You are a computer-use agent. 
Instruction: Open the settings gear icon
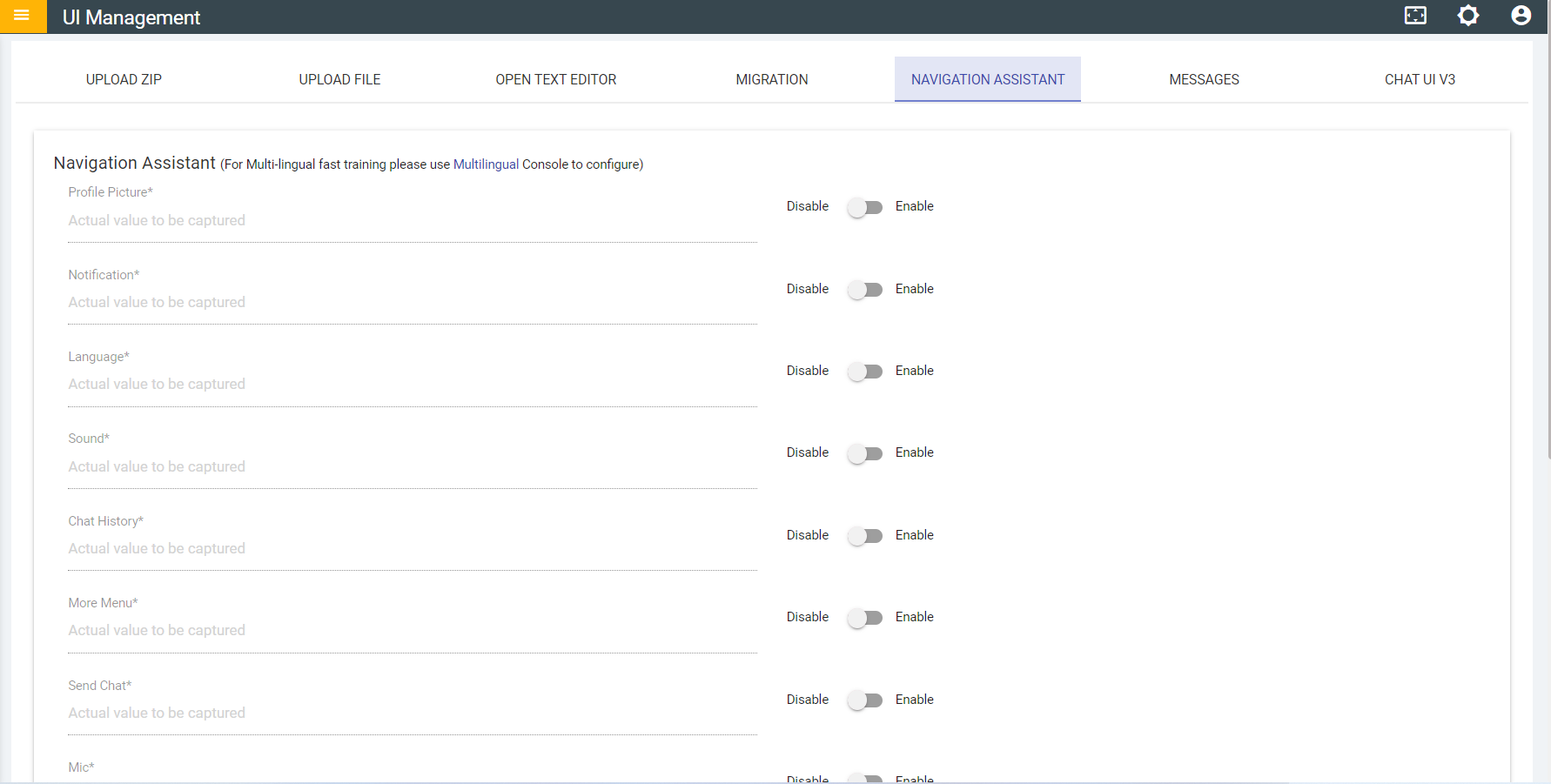[1468, 16]
